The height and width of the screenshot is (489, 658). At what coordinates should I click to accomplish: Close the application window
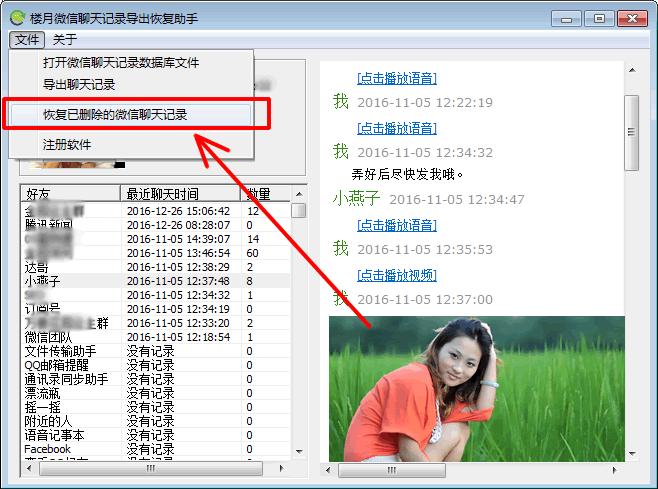[632, 19]
